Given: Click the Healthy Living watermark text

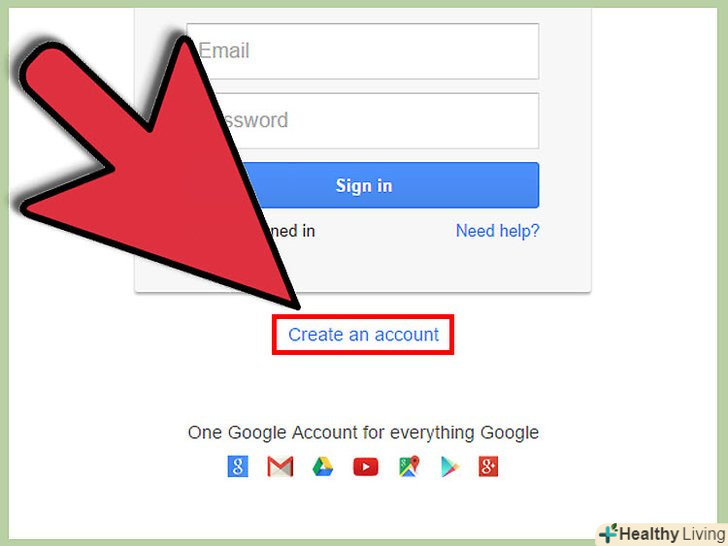Looking at the screenshot, I should (672, 534).
